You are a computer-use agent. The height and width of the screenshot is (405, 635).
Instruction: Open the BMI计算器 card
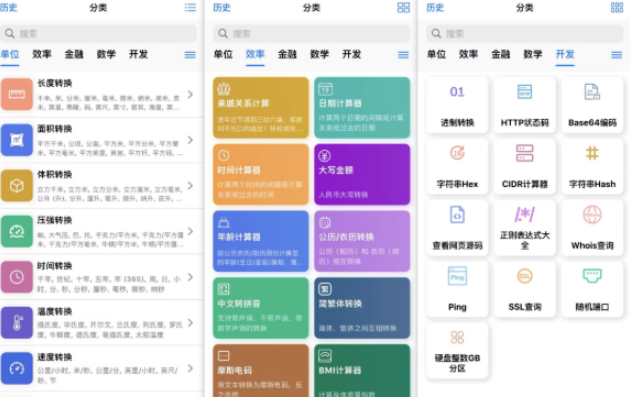362,371
